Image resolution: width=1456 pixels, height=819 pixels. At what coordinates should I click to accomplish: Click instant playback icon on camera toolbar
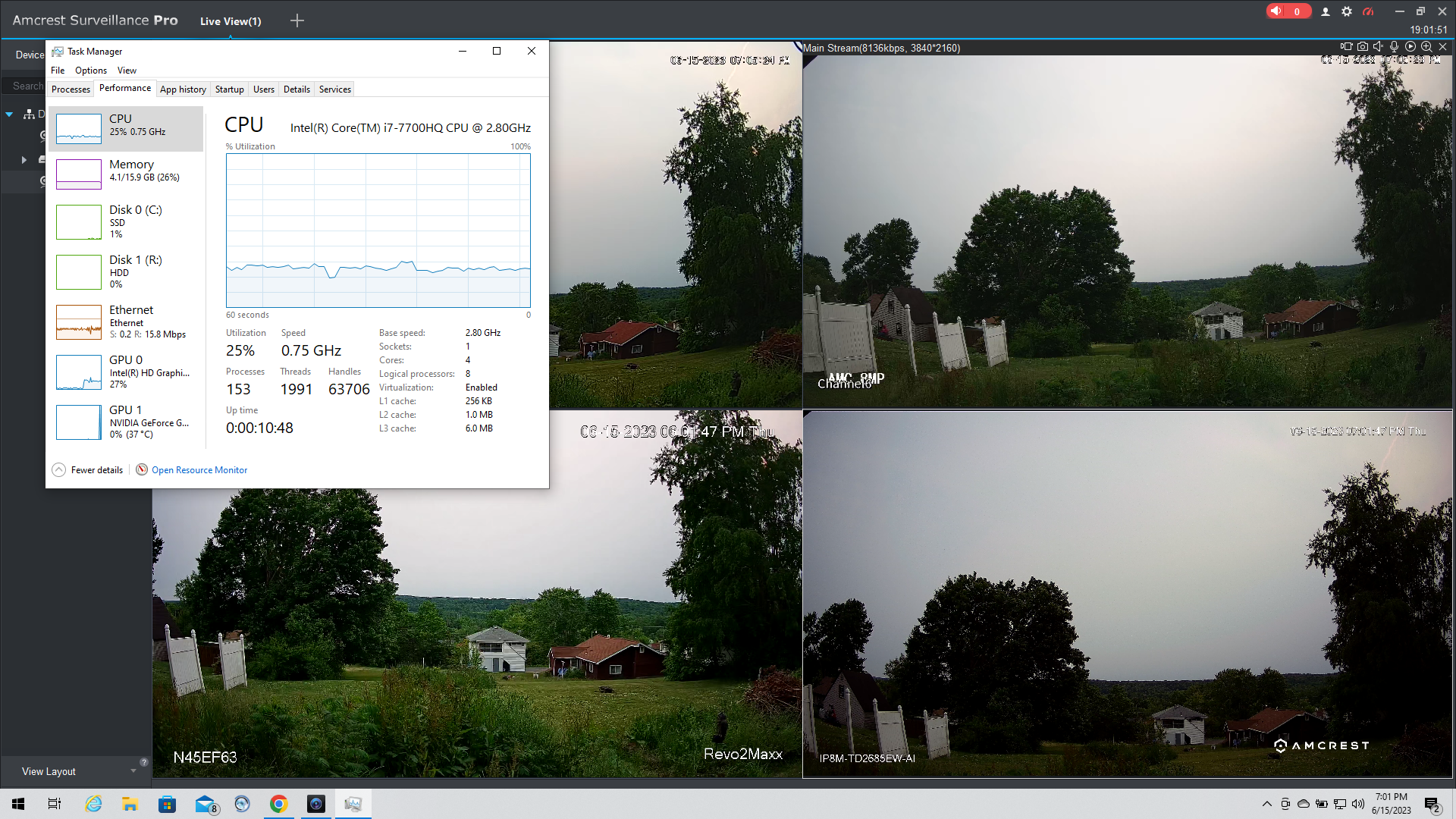coord(1410,47)
